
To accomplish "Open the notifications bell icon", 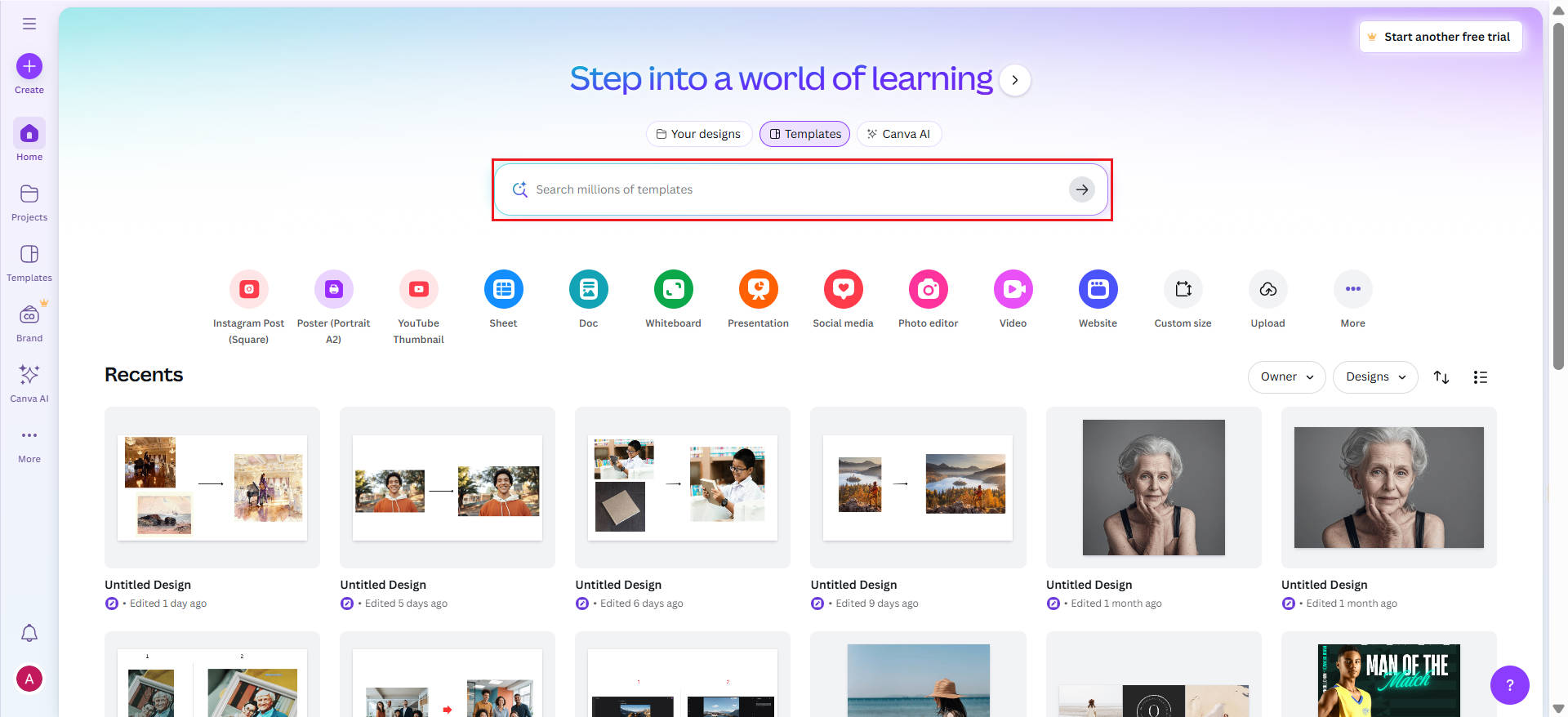I will pyautogui.click(x=29, y=633).
